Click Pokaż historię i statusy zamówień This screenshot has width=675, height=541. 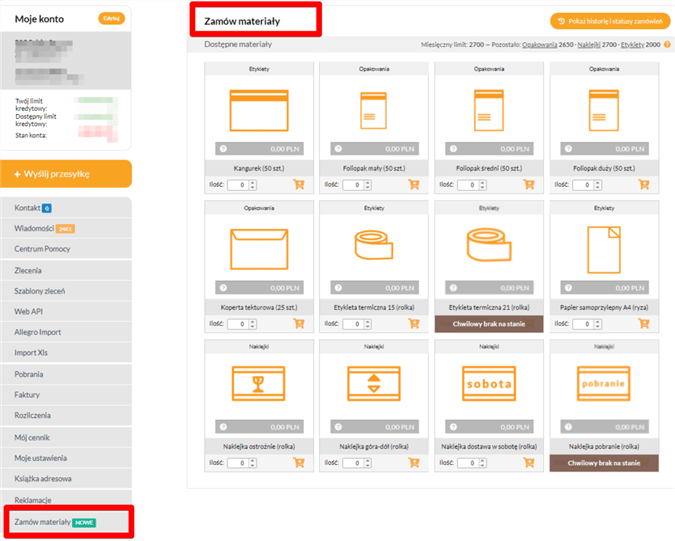tap(609, 20)
